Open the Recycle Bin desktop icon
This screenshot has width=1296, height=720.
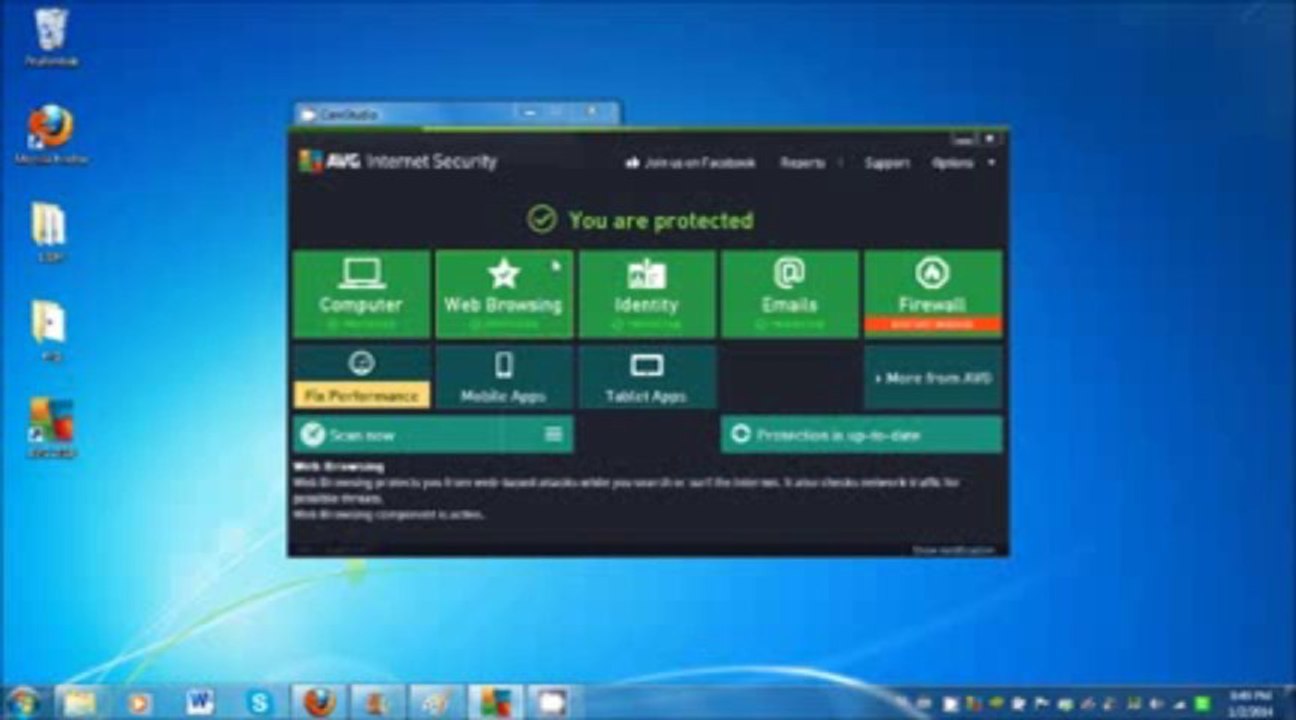point(51,37)
